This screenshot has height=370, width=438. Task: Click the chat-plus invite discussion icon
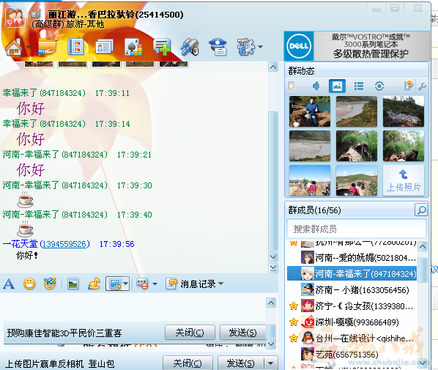tap(162, 47)
